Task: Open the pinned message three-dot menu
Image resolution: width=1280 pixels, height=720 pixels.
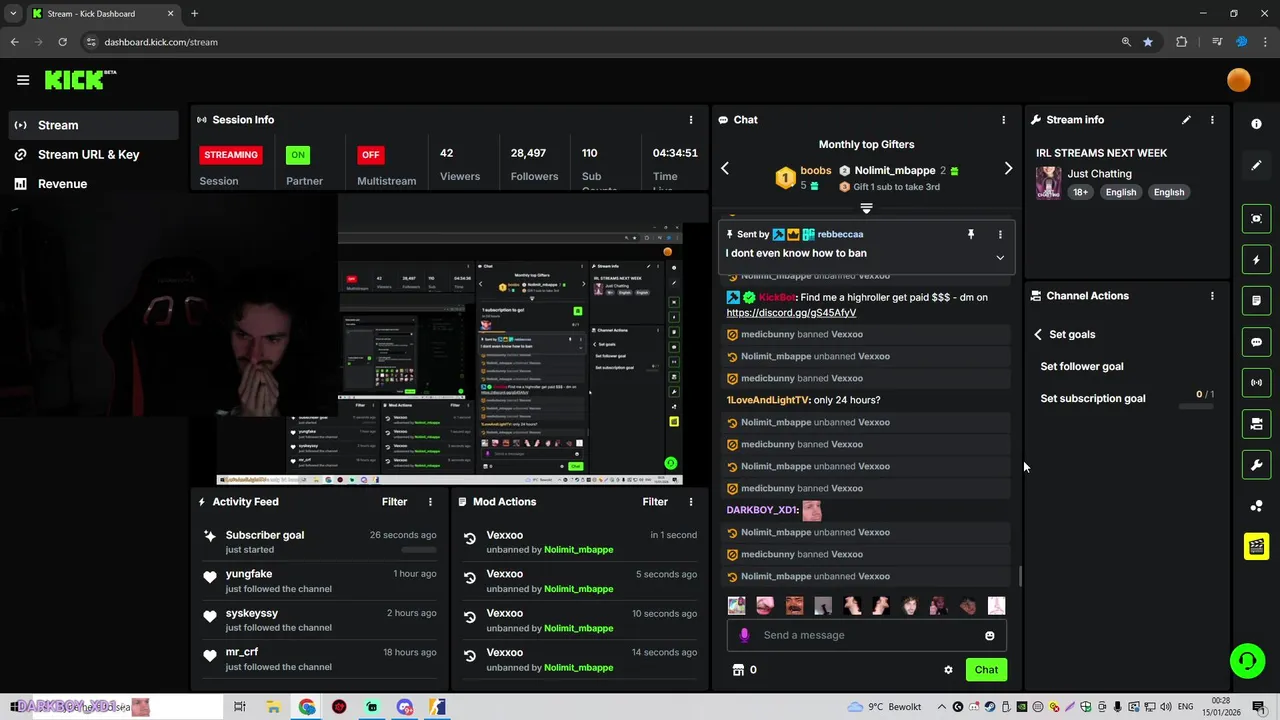Action: click(1000, 234)
